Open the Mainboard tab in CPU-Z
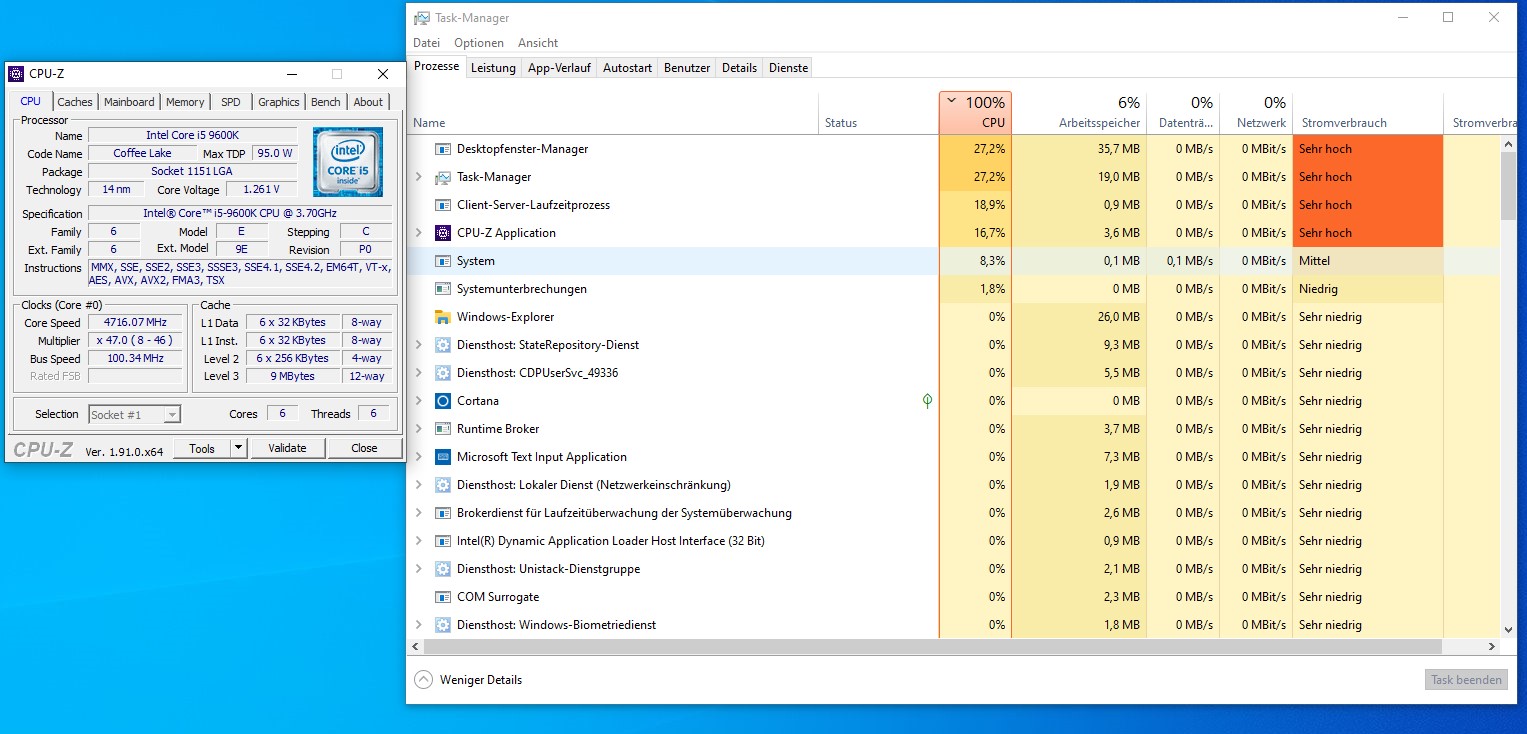 click(x=129, y=102)
